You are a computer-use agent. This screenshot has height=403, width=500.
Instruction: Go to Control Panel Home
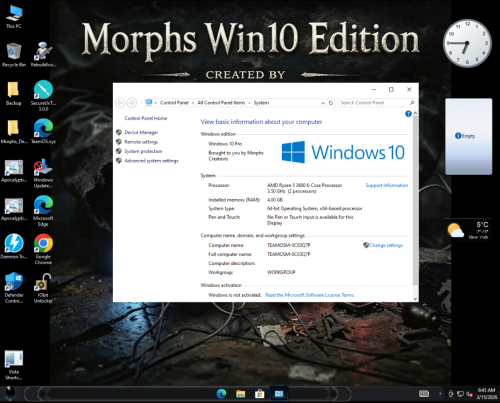(x=146, y=118)
